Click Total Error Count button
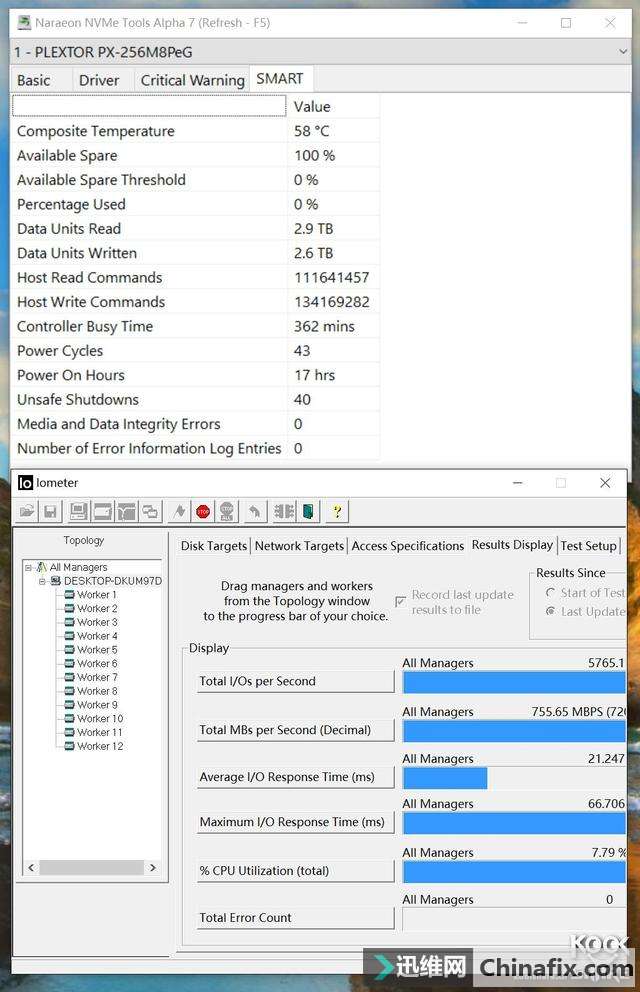 pyautogui.click(x=295, y=917)
